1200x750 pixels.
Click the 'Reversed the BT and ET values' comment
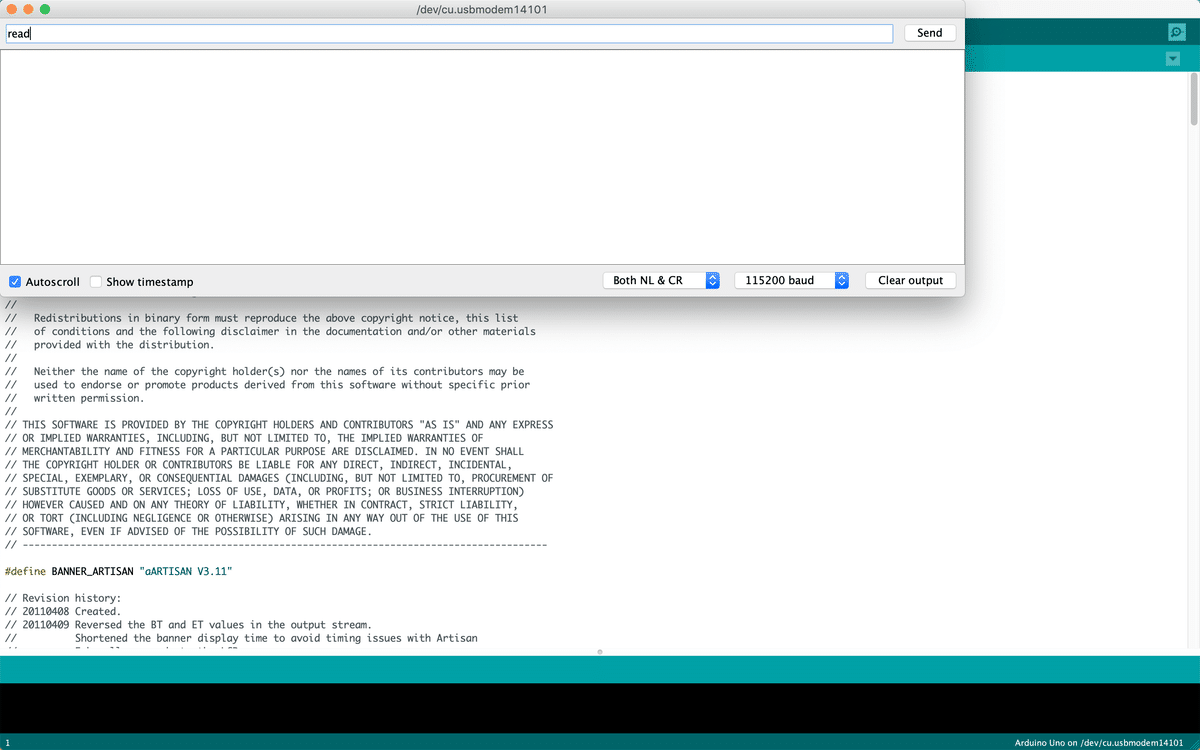tap(188, 625)
